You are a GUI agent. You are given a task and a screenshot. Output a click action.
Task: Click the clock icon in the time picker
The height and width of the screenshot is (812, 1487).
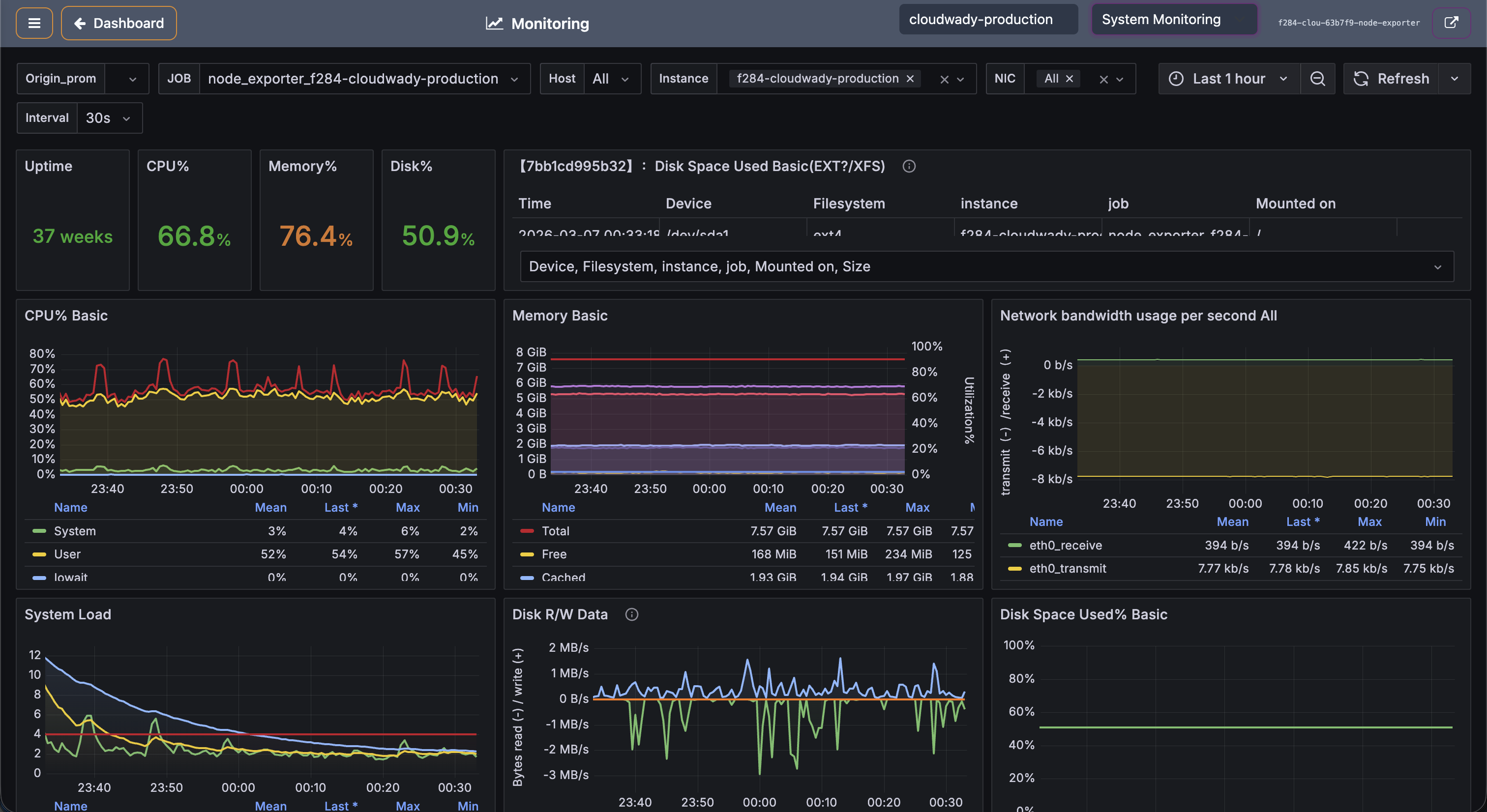(x=1176, y=79)
